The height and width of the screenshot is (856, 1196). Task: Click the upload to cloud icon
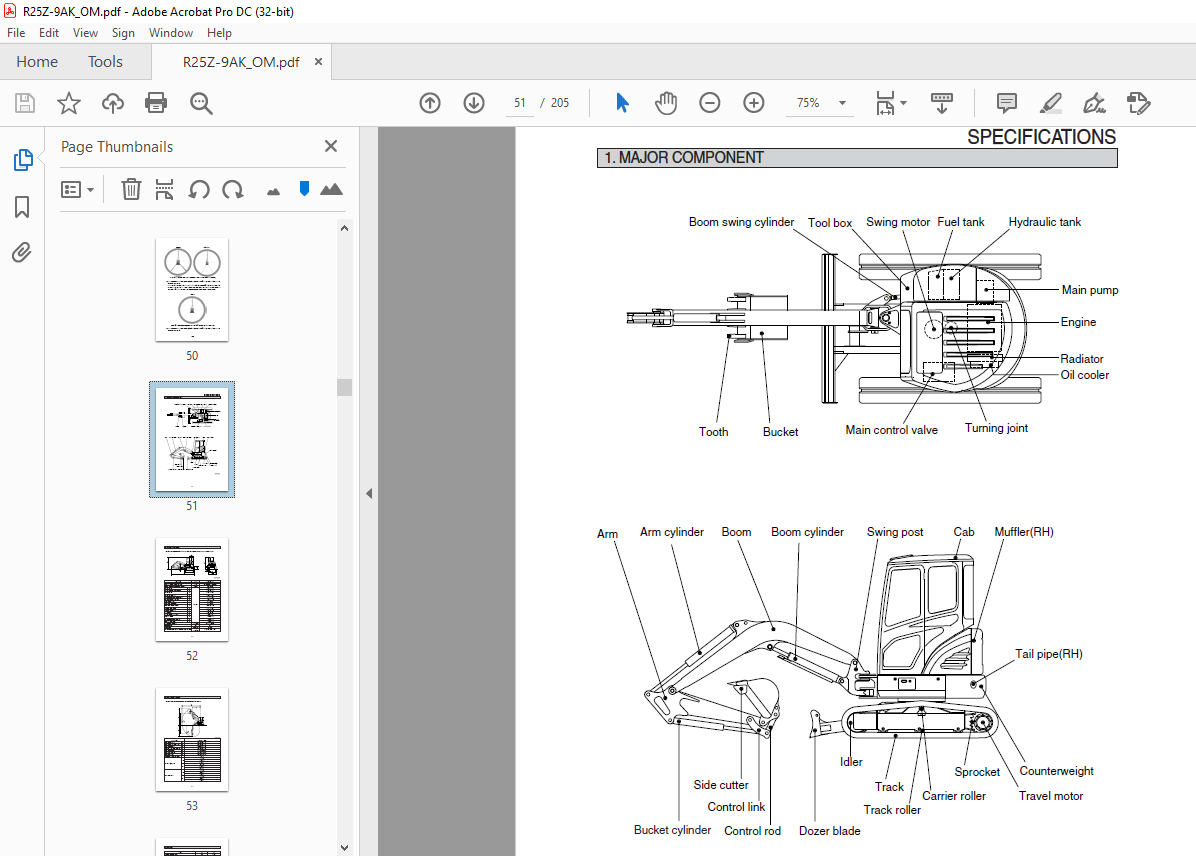(x=113, y=103)
